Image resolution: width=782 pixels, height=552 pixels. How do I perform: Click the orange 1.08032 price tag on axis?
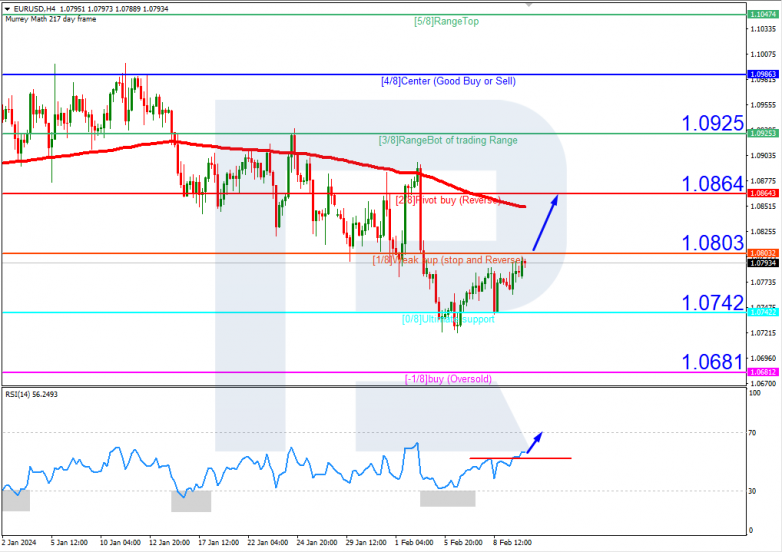(763, 253)
